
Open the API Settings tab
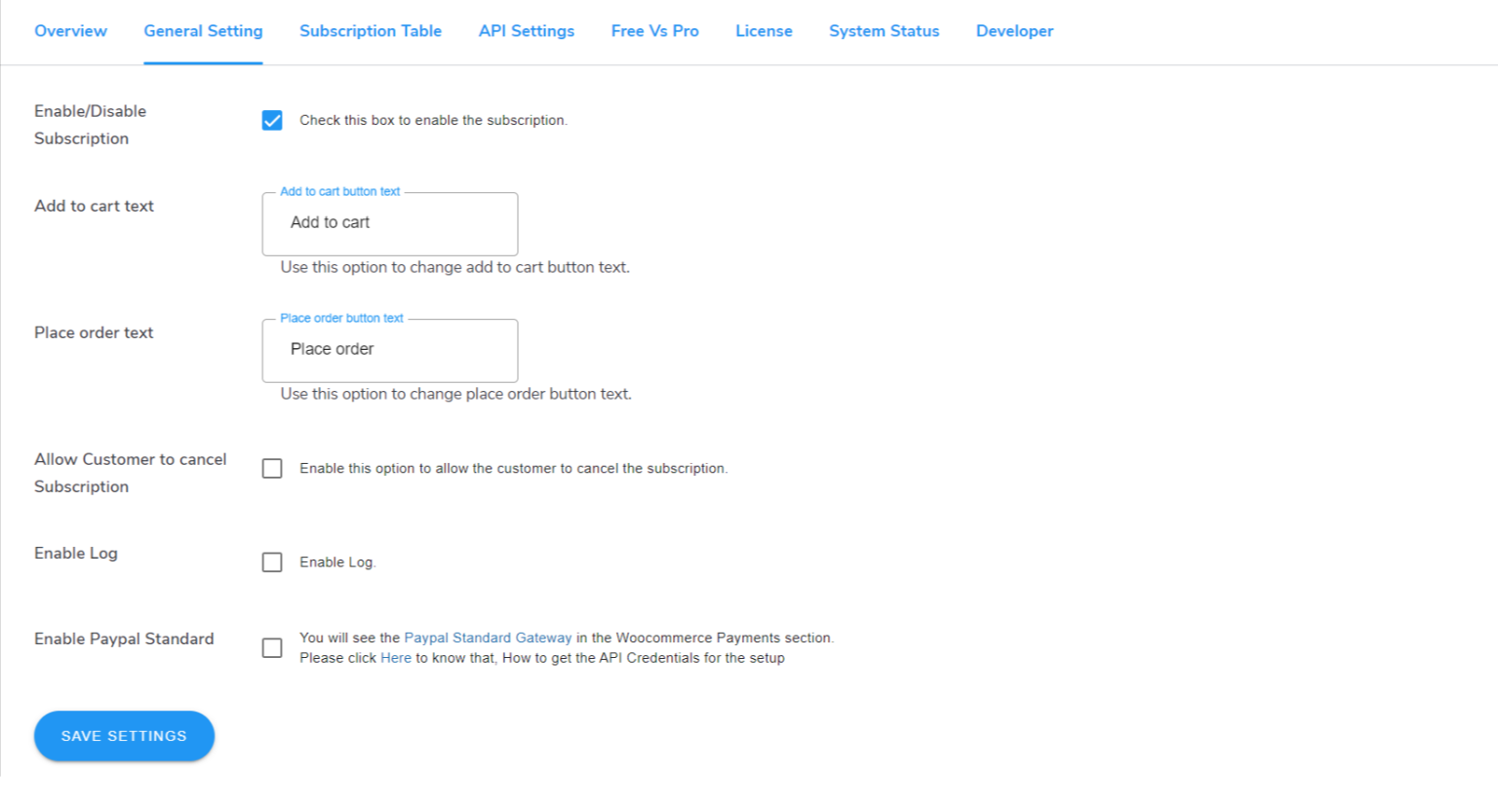pos(527,31)
